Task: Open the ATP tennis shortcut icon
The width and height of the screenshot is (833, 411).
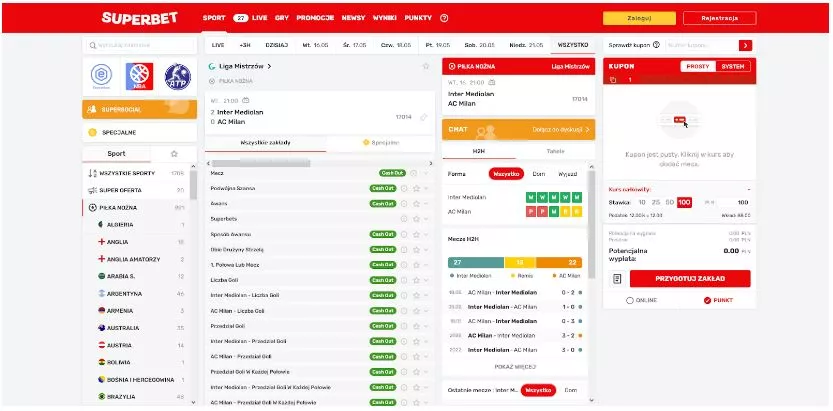Action: (177, 76)
